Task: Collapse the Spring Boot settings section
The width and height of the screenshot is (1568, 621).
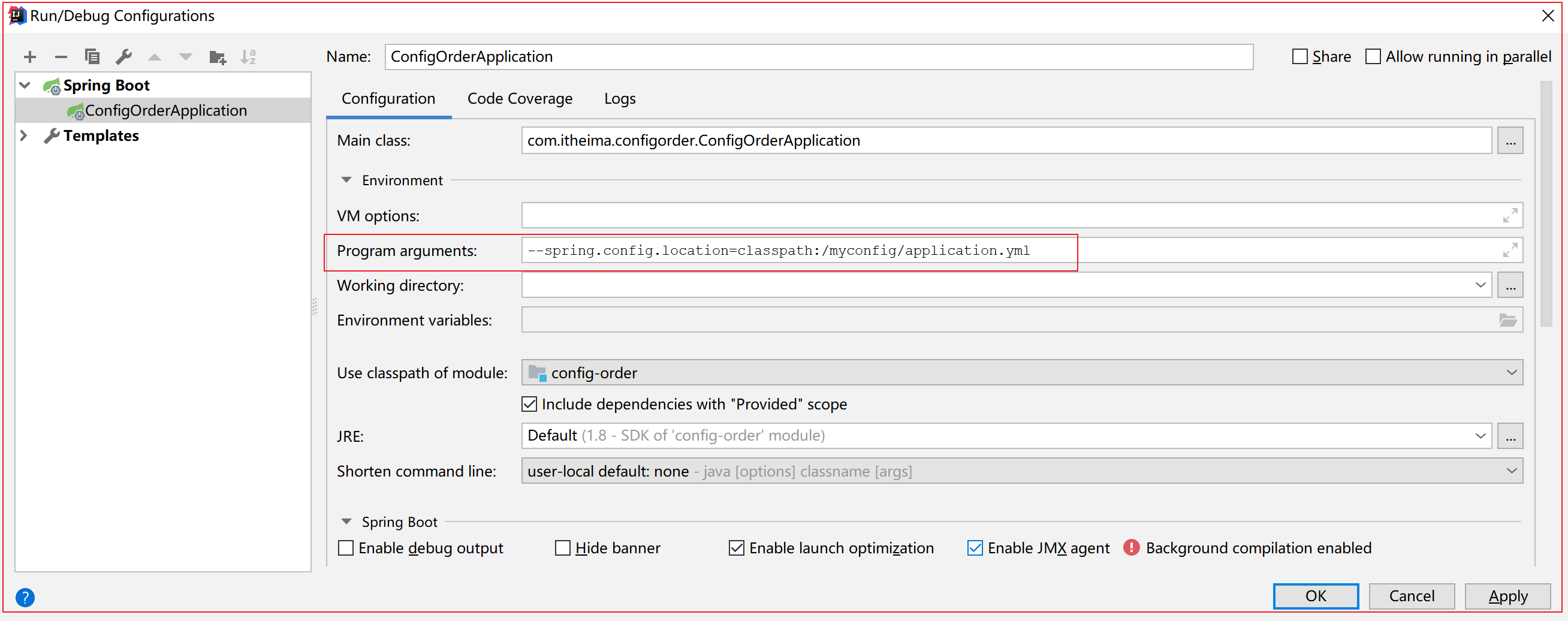Action: pyautogui.click(x=346, y=521)
